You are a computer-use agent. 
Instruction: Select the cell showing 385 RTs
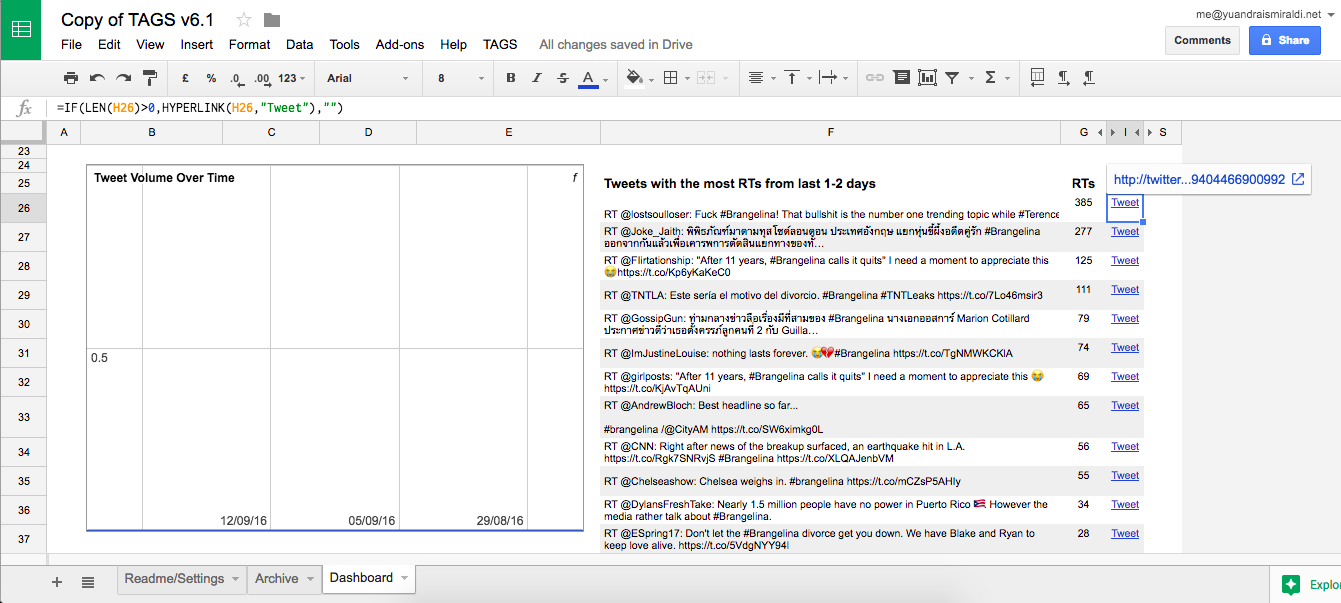pos(1083,207)
